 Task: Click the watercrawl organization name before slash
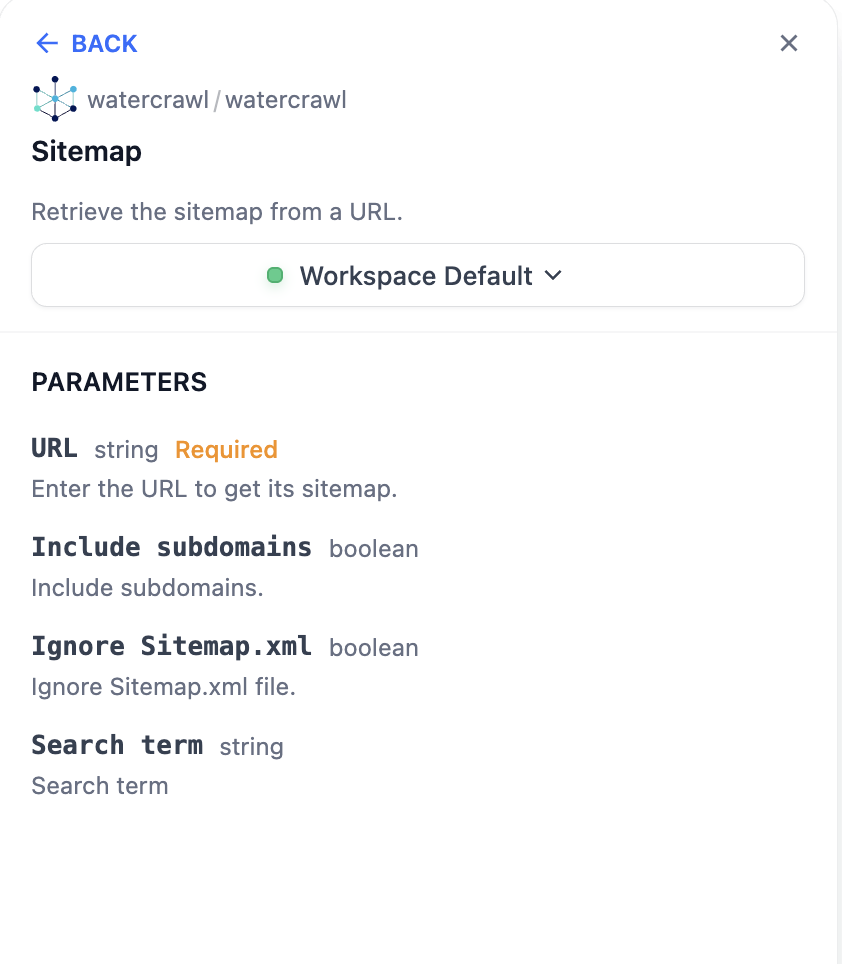point(148,100)
